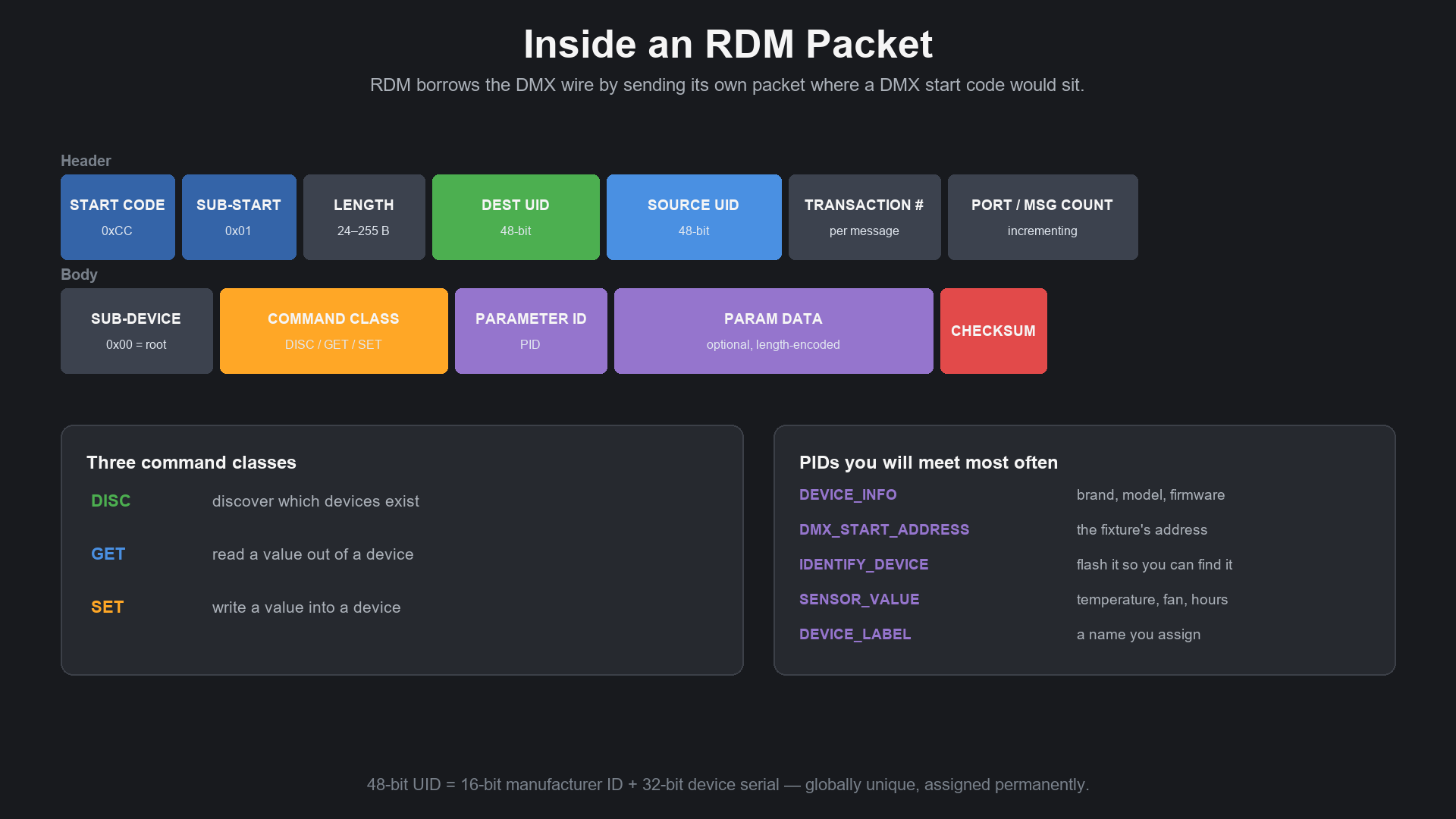The image size is (1456, 819).
Task: Click the 'Header' row label
Action: [86, 161]
